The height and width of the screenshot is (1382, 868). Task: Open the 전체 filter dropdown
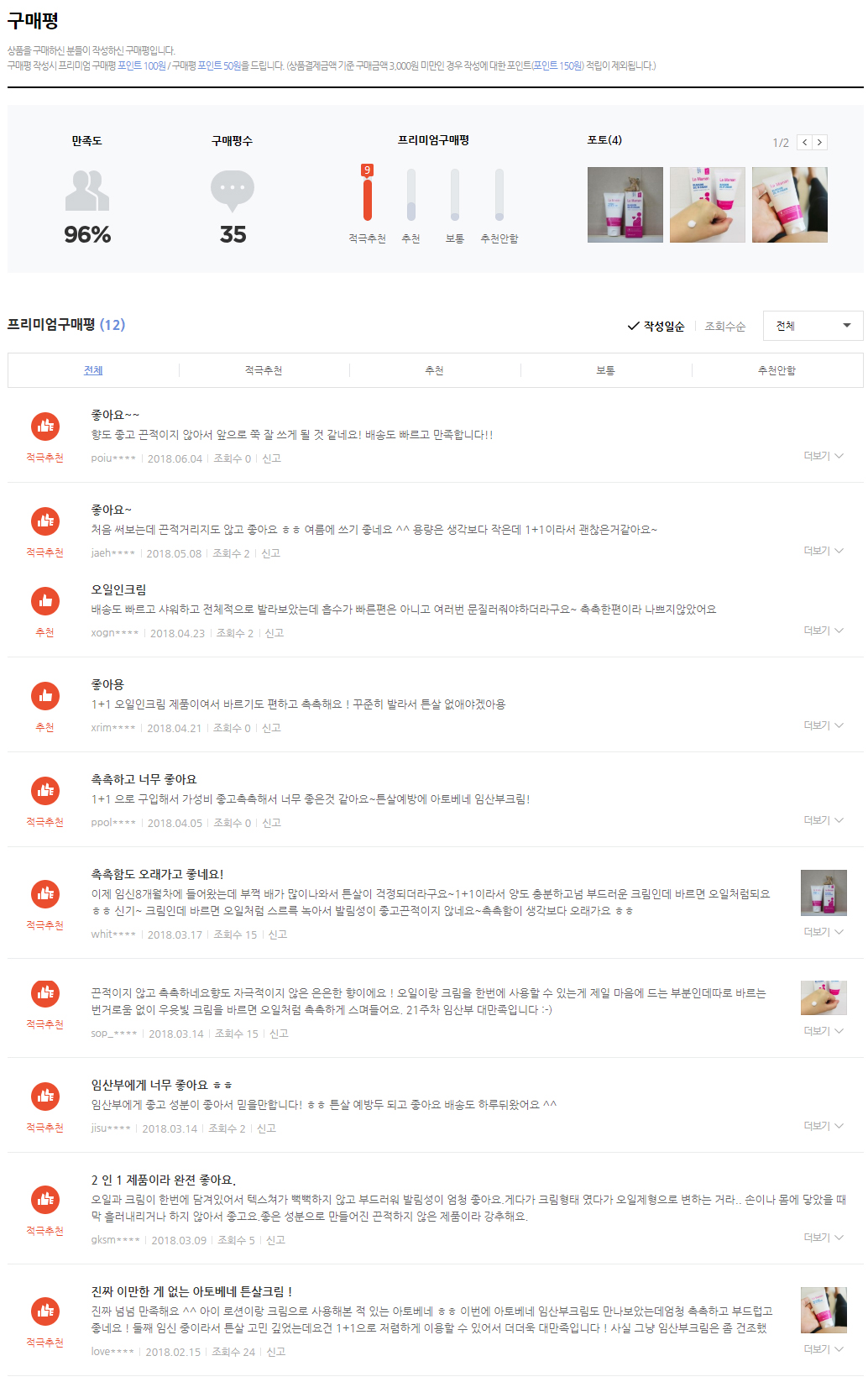813,326
